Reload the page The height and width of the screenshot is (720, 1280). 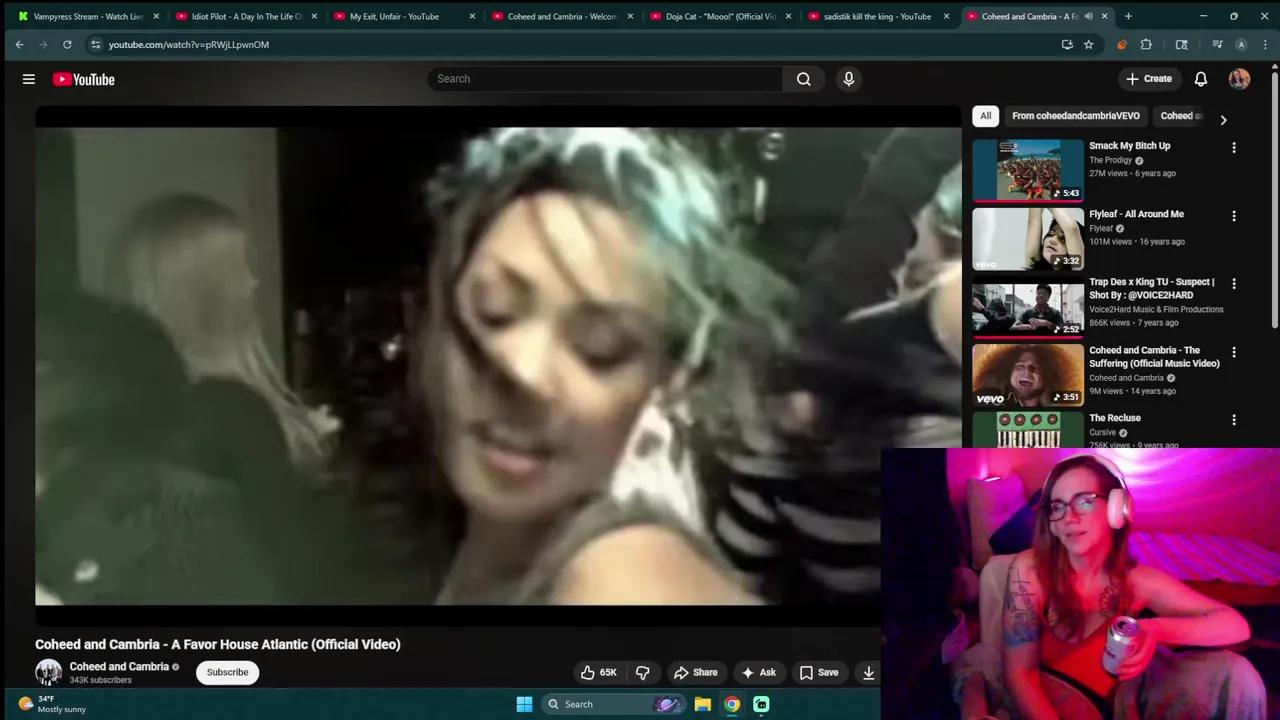click(67, 44)
